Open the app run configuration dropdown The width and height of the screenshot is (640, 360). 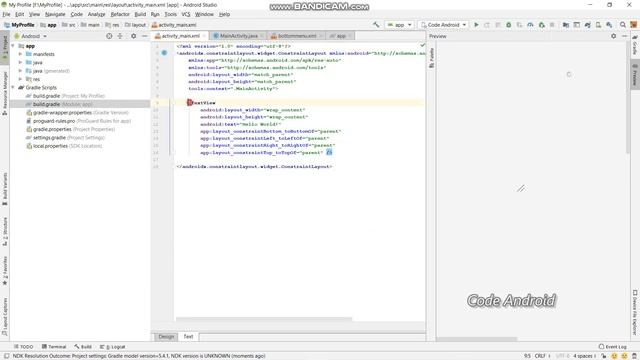pyautogui.click(x=400, y=25)
